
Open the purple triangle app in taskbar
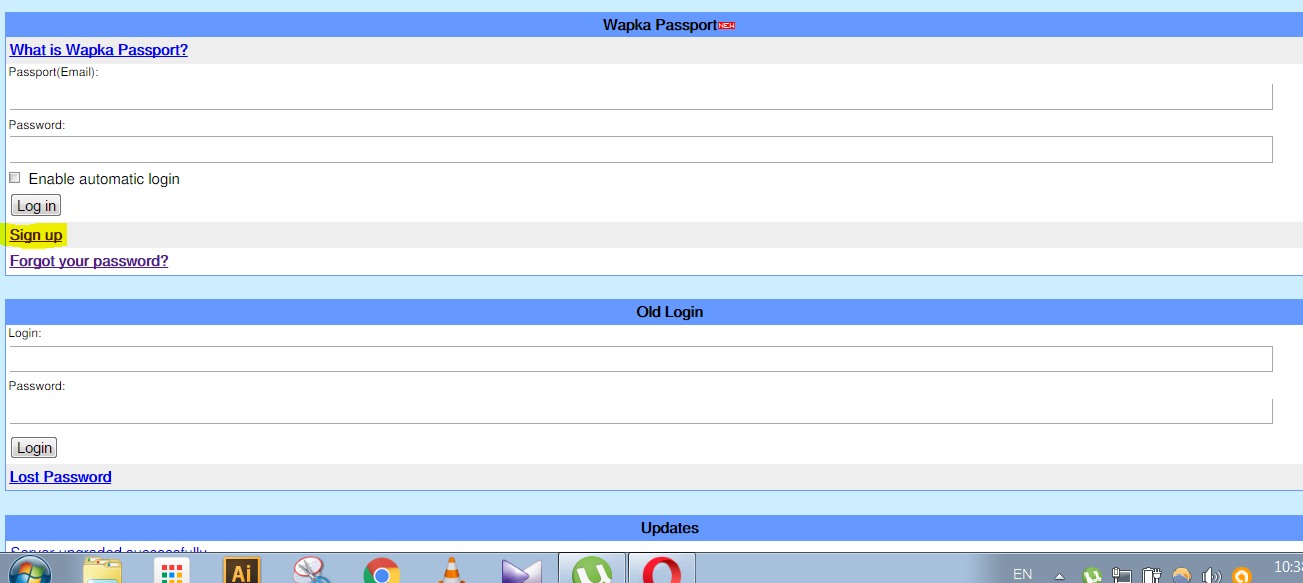(x=521, y=572)
